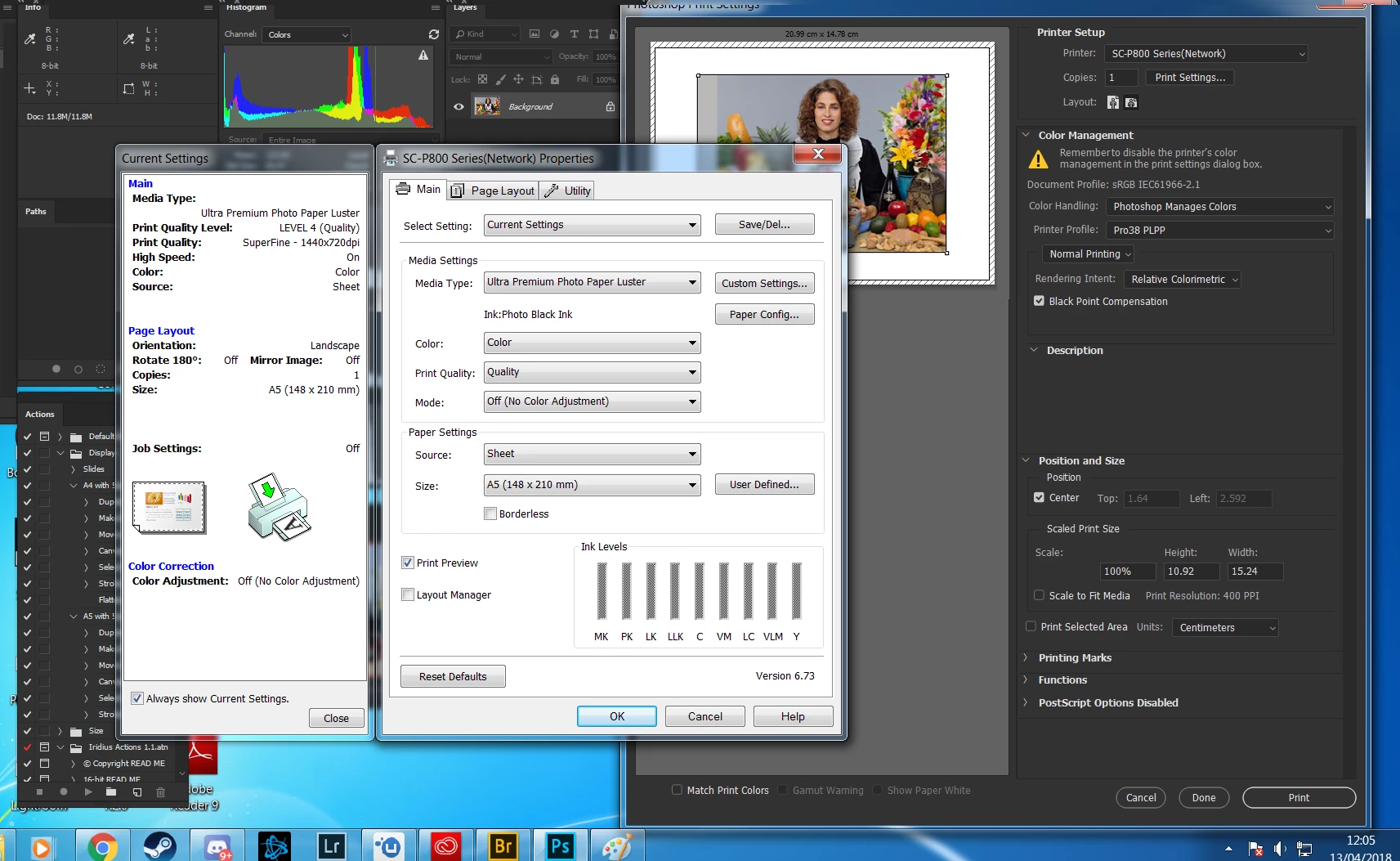Click the RGB eyedropper icon in Info panel

pyautogui.click(x=30, y=38)
